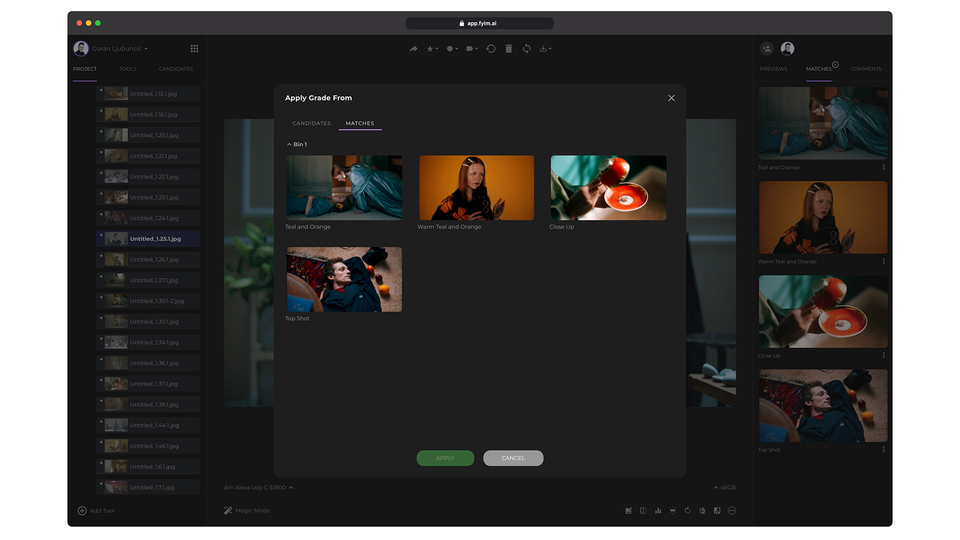Open the histogram scopes icon

658,511
